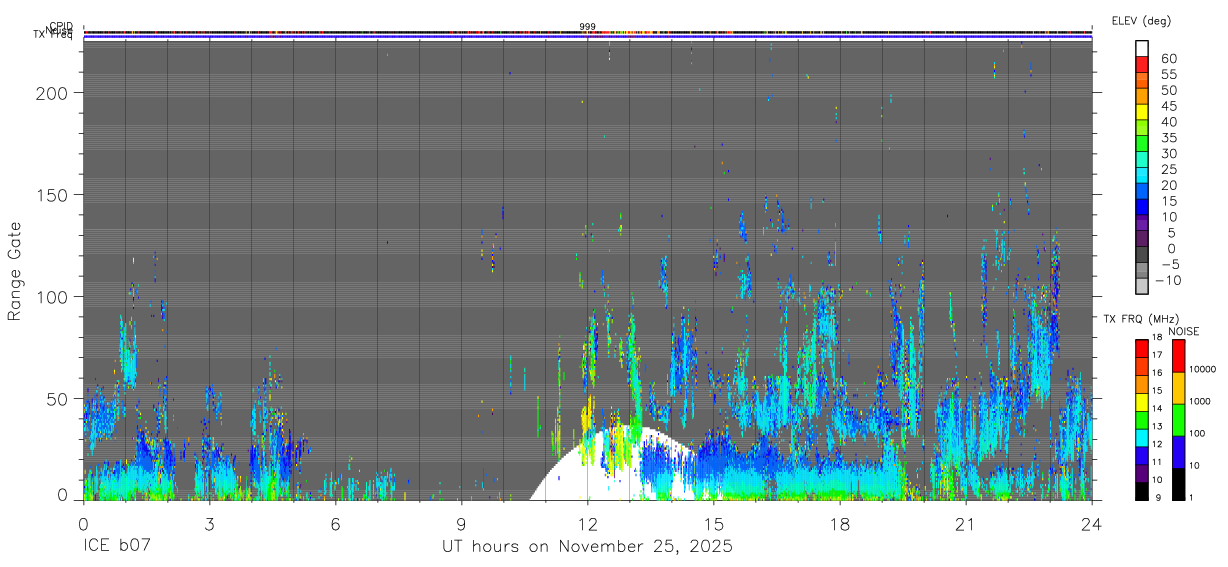Select the green 100–1000 segment of the NOISE bar
1228x567 pixels.
(x=1177, y=420)
